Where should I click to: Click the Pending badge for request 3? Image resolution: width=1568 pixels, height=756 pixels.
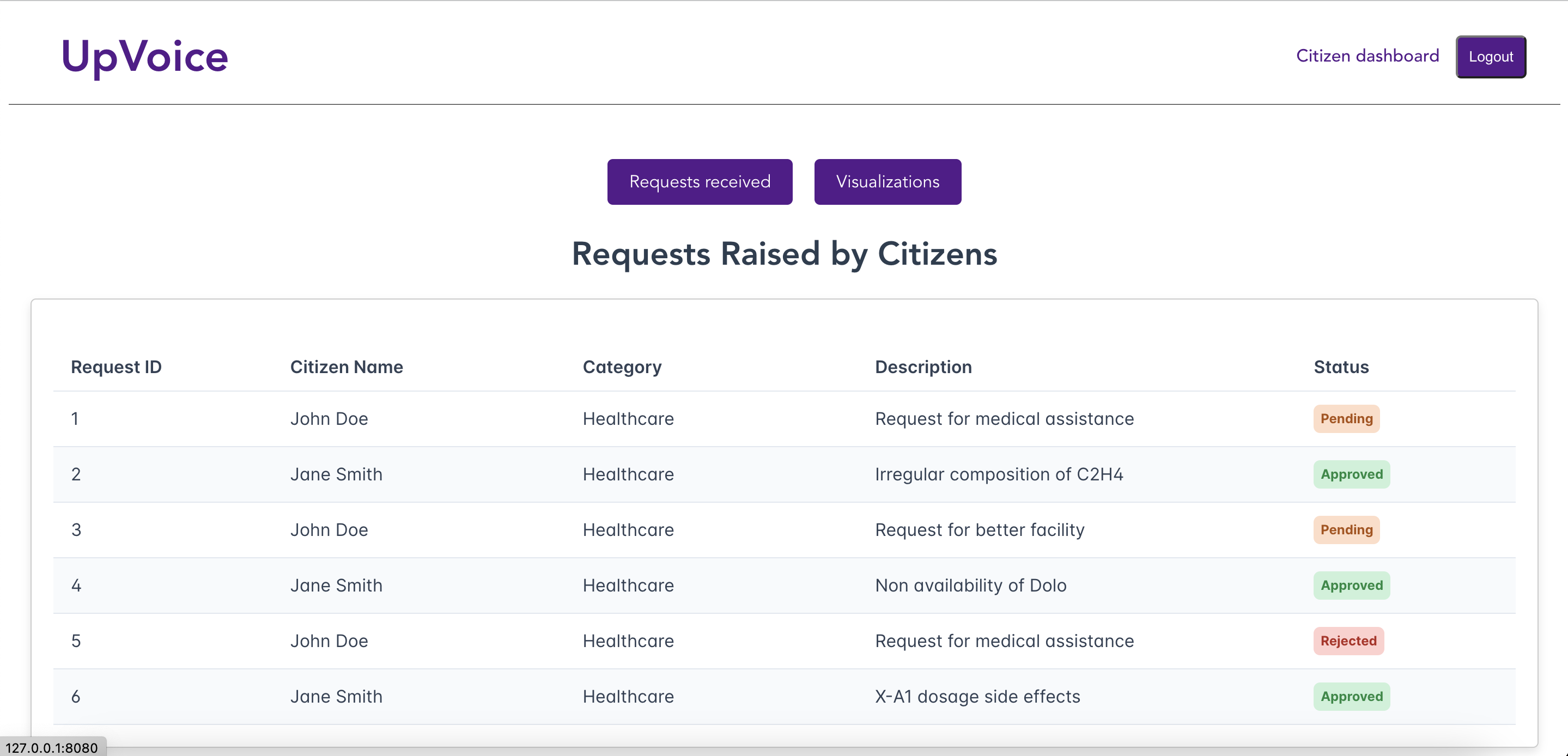point(1346,529)
